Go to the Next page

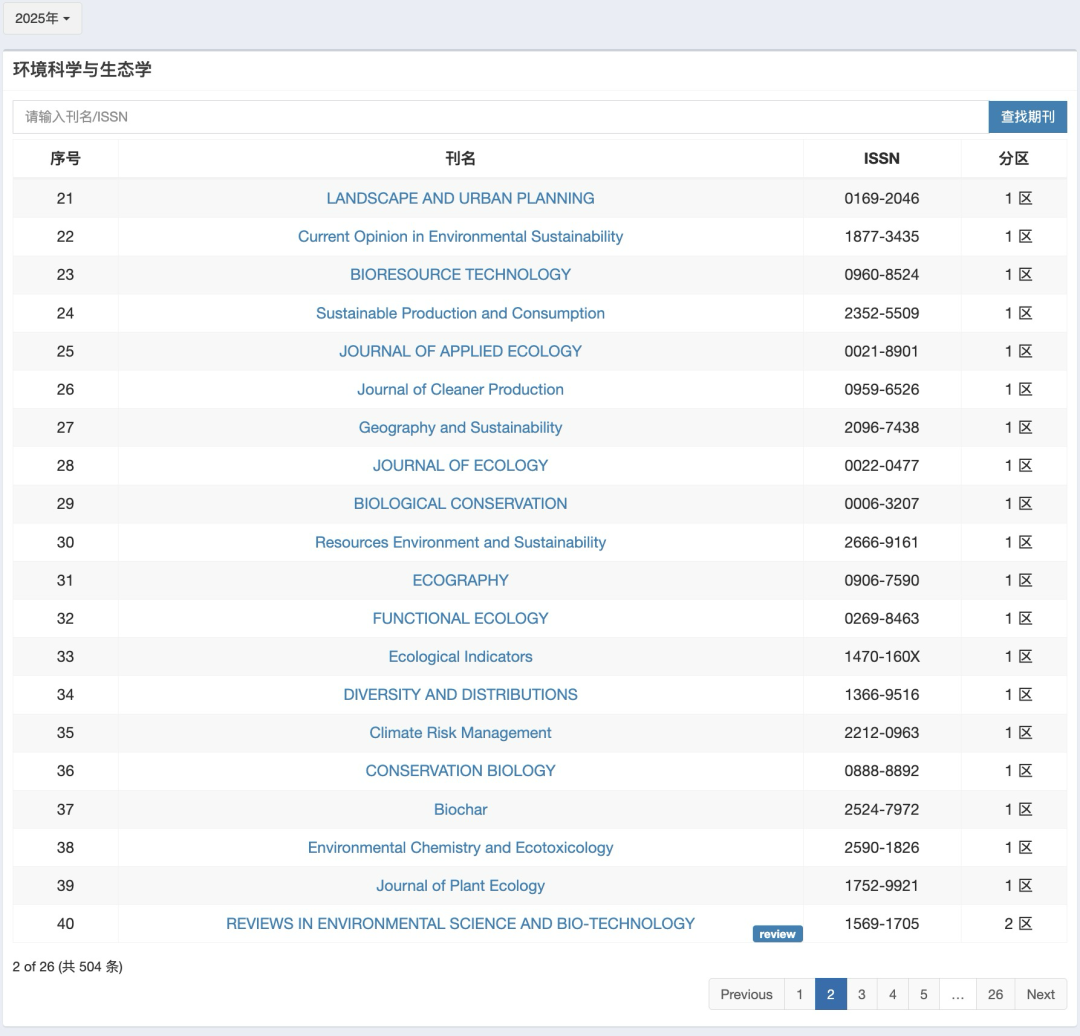click(1041, 995)
